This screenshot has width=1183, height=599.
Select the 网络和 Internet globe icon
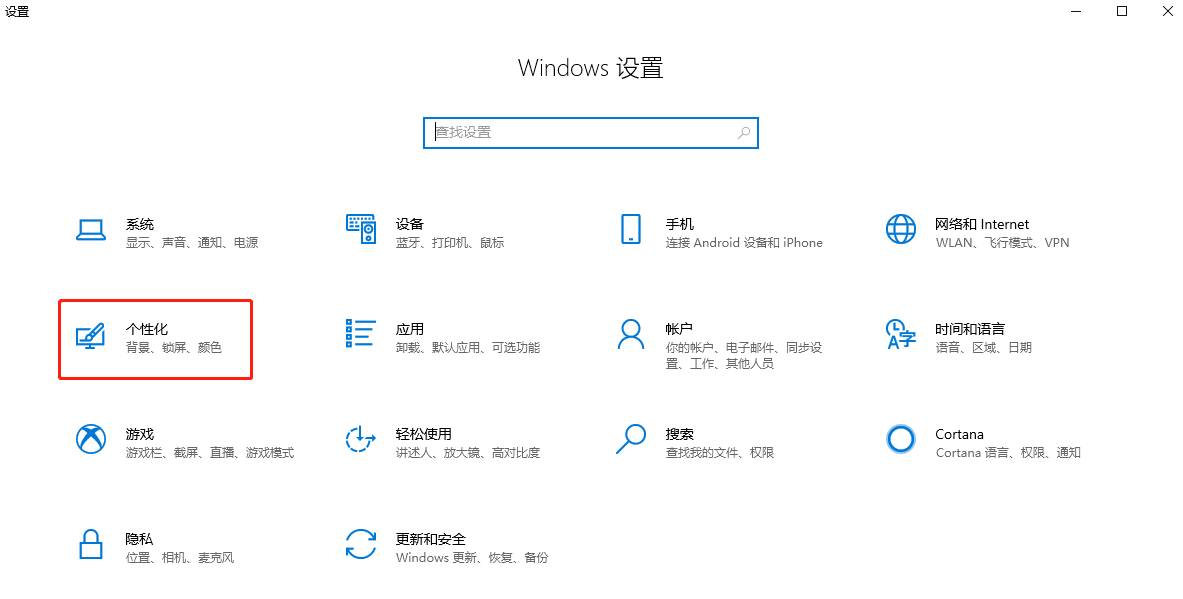point(900,230)
